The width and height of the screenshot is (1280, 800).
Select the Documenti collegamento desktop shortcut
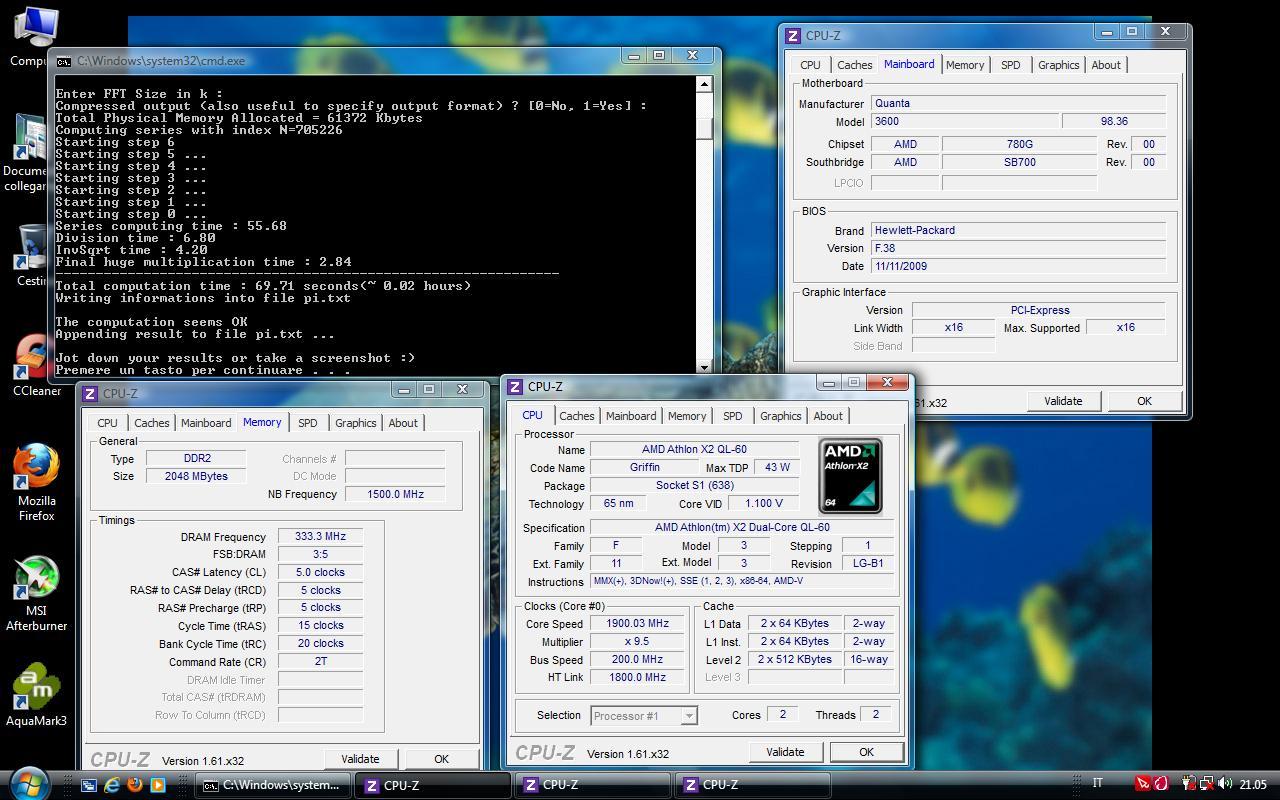click(x=27, y=153)
